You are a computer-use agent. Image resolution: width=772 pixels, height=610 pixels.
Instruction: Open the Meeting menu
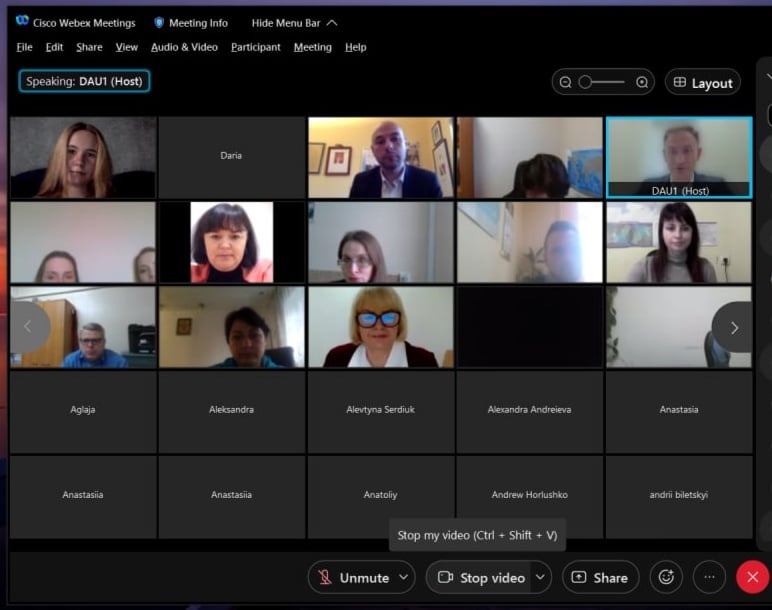pyautogui.click(x=313, y=47)
